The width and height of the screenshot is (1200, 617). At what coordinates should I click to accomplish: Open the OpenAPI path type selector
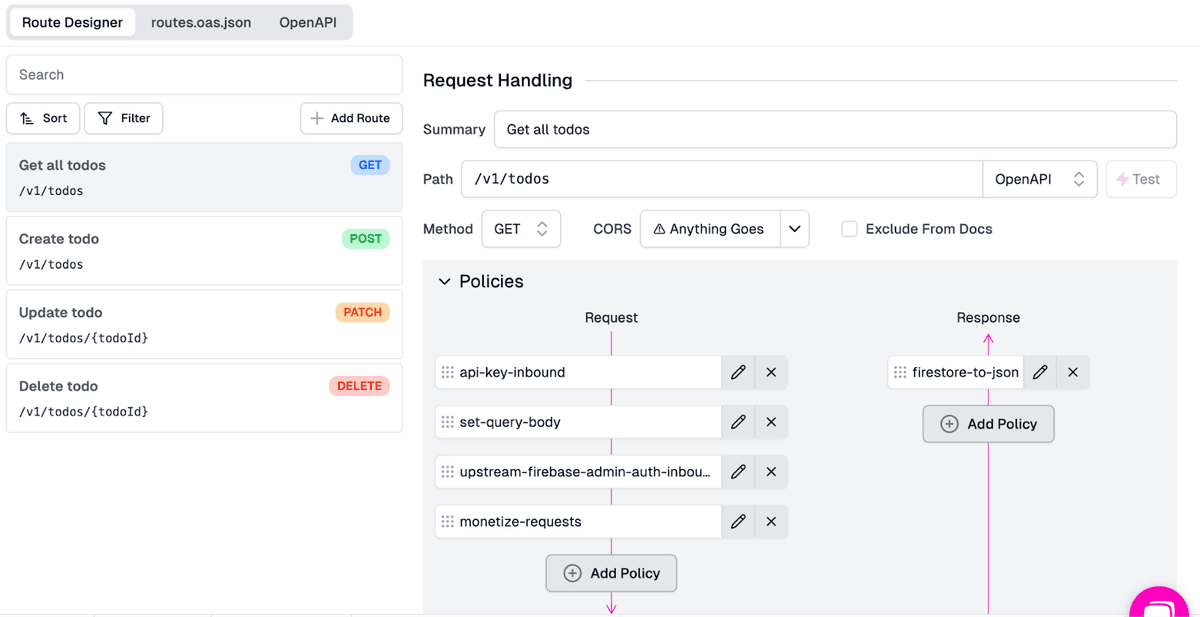[x=1039, y=179]
